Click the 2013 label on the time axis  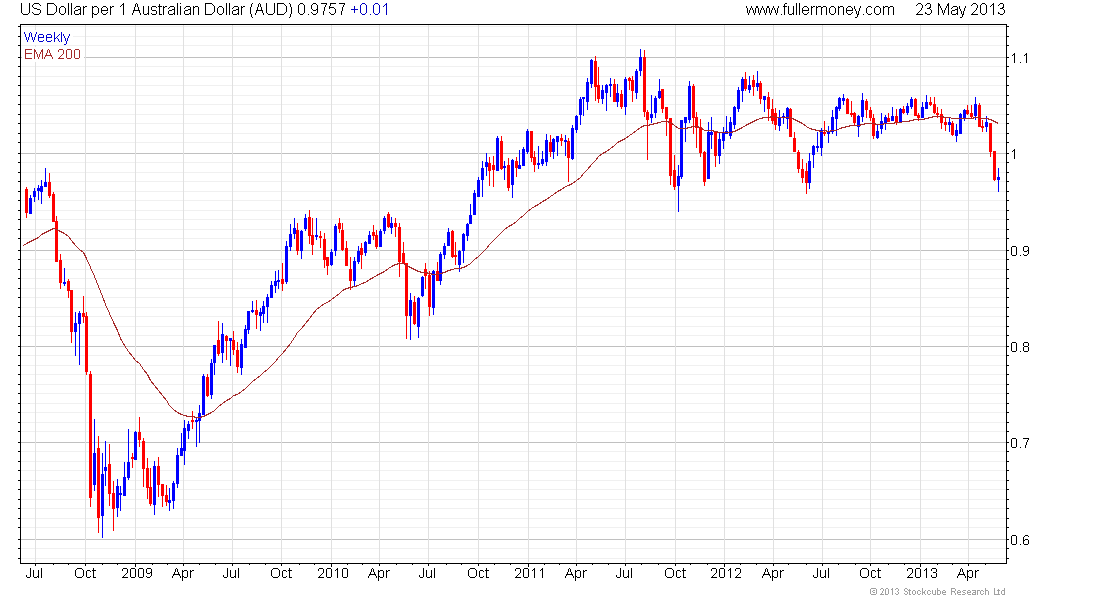click(922, 573)
